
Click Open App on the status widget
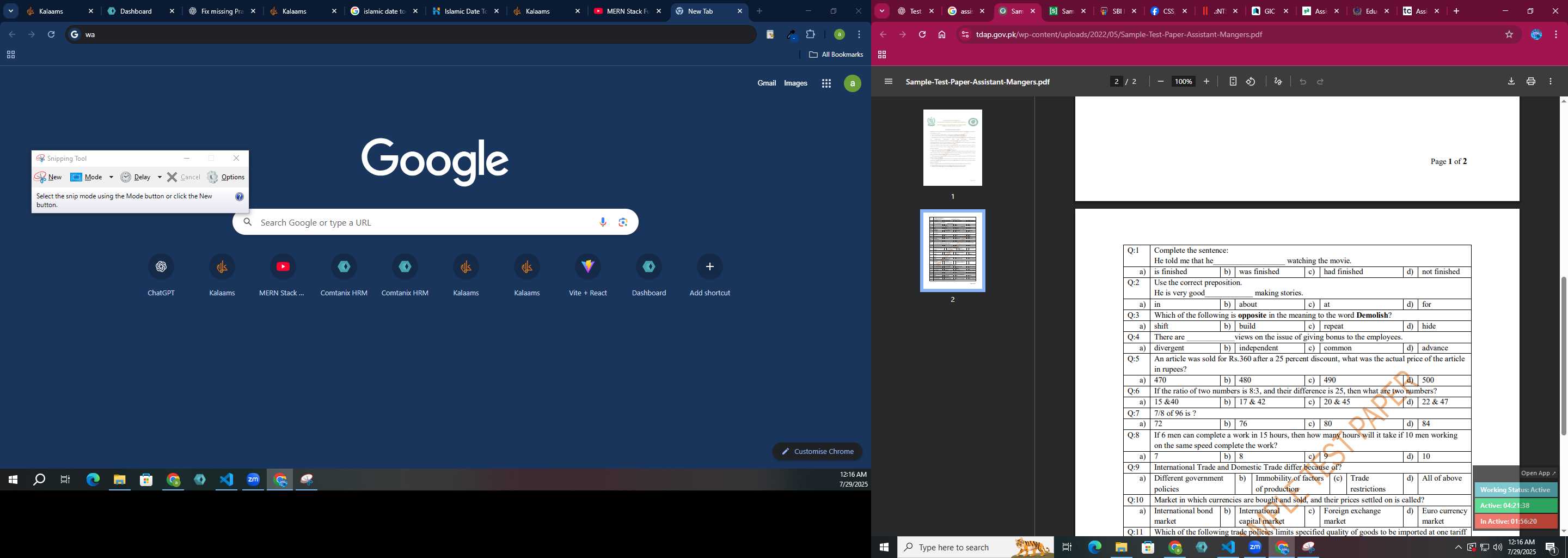point(1538,474)
